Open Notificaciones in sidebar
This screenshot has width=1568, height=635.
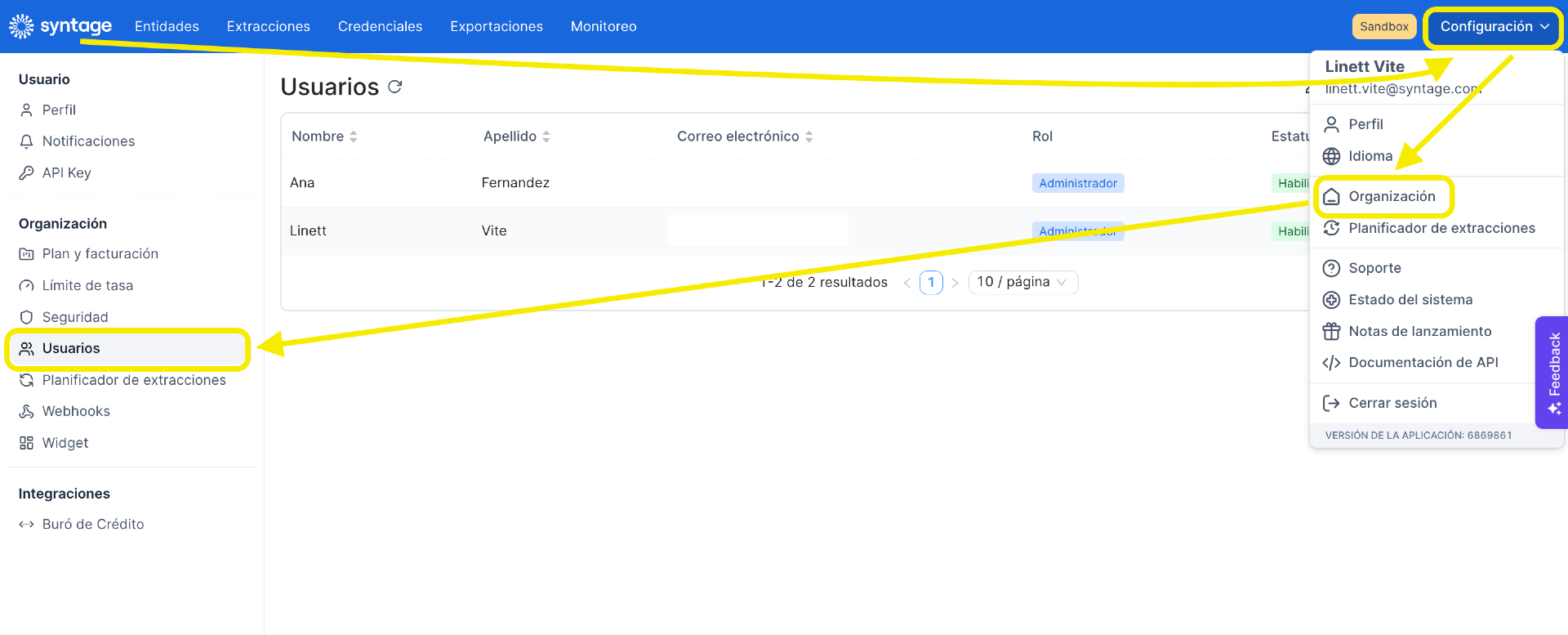[x=88, y=141]
